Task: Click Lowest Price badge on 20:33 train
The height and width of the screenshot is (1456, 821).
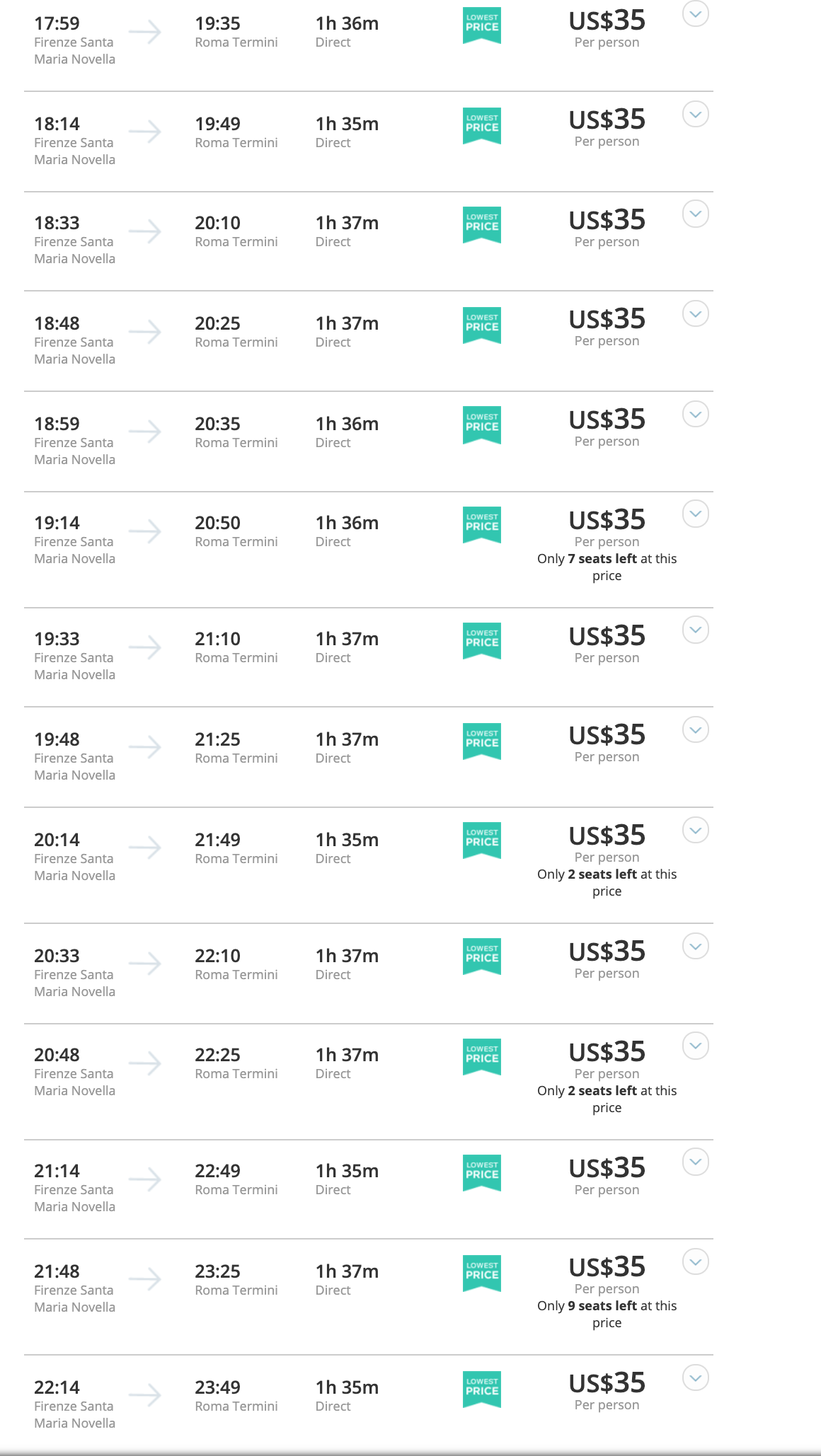Action: click(x=482, y=957)
